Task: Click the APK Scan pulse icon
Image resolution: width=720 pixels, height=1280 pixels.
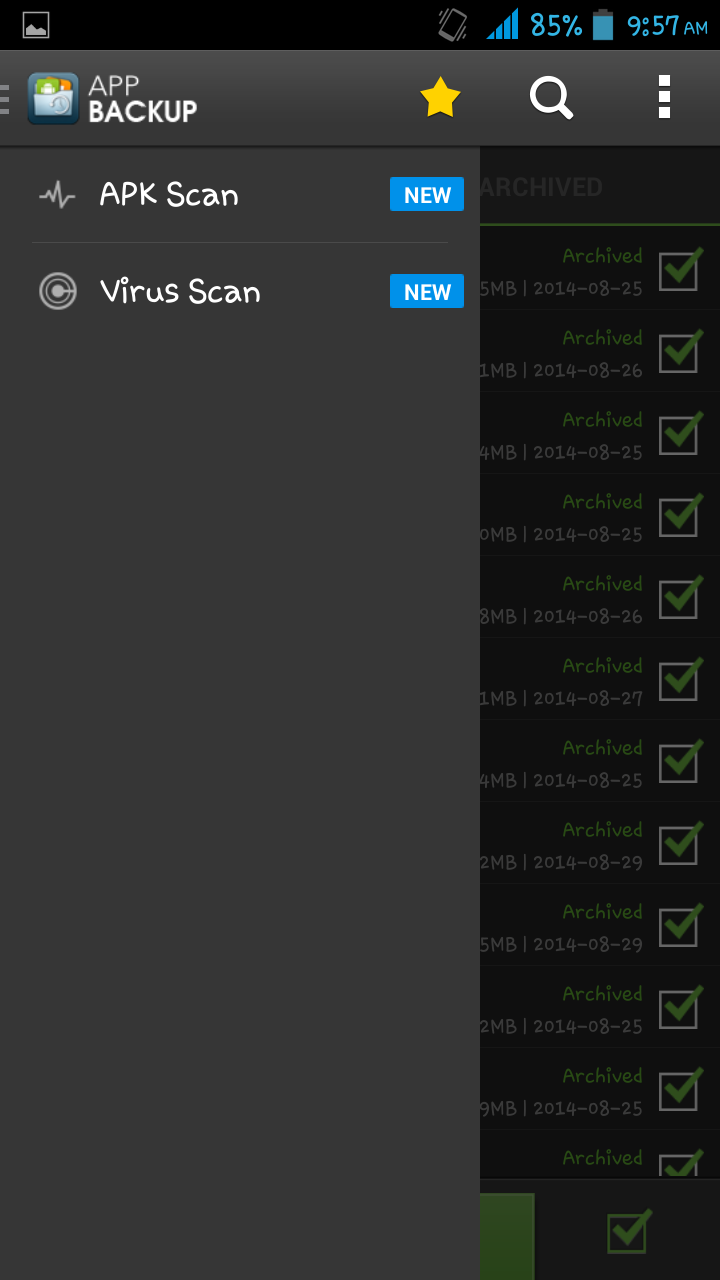Action: point(57,195)
